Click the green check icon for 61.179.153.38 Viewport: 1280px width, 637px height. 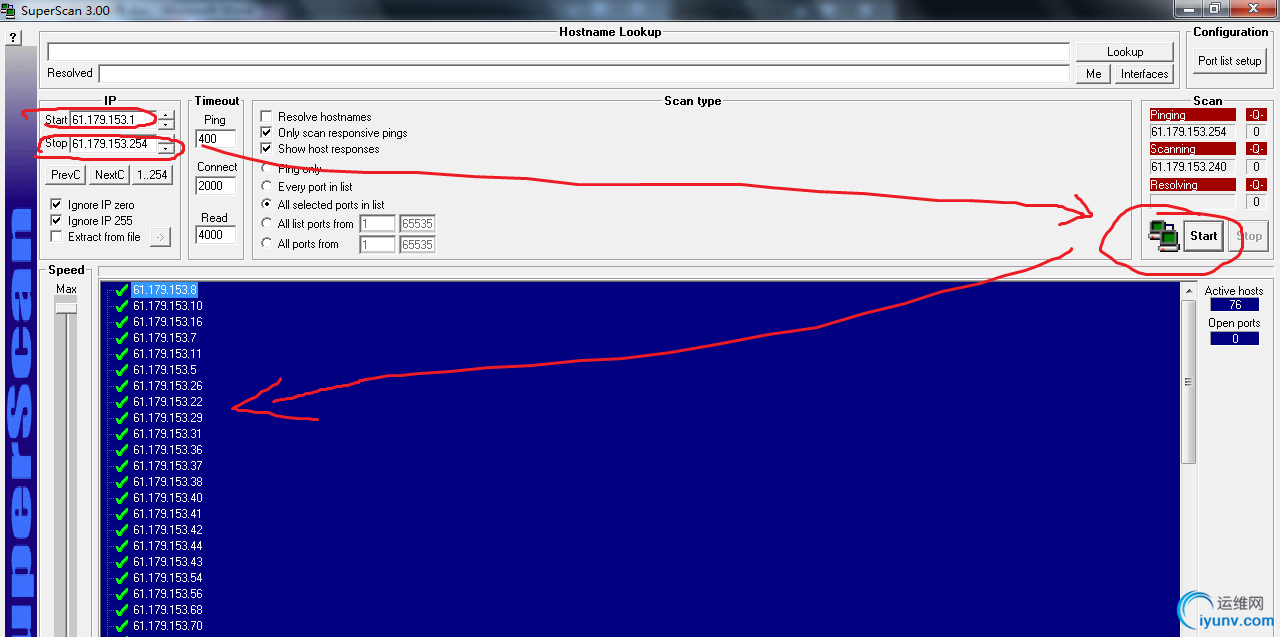[x=122, y=482]
